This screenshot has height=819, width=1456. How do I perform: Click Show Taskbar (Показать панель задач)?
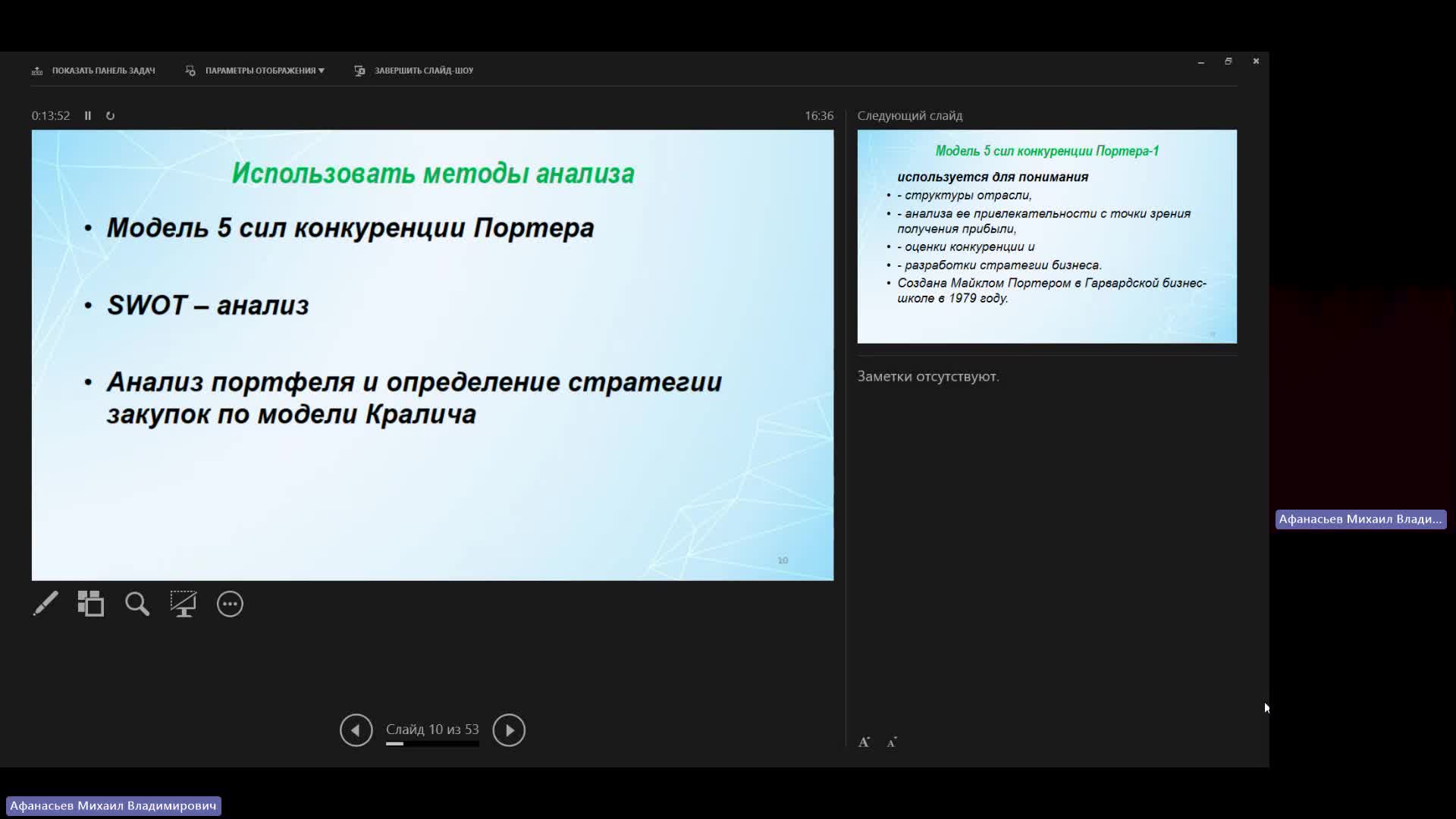tap(93, 71)
